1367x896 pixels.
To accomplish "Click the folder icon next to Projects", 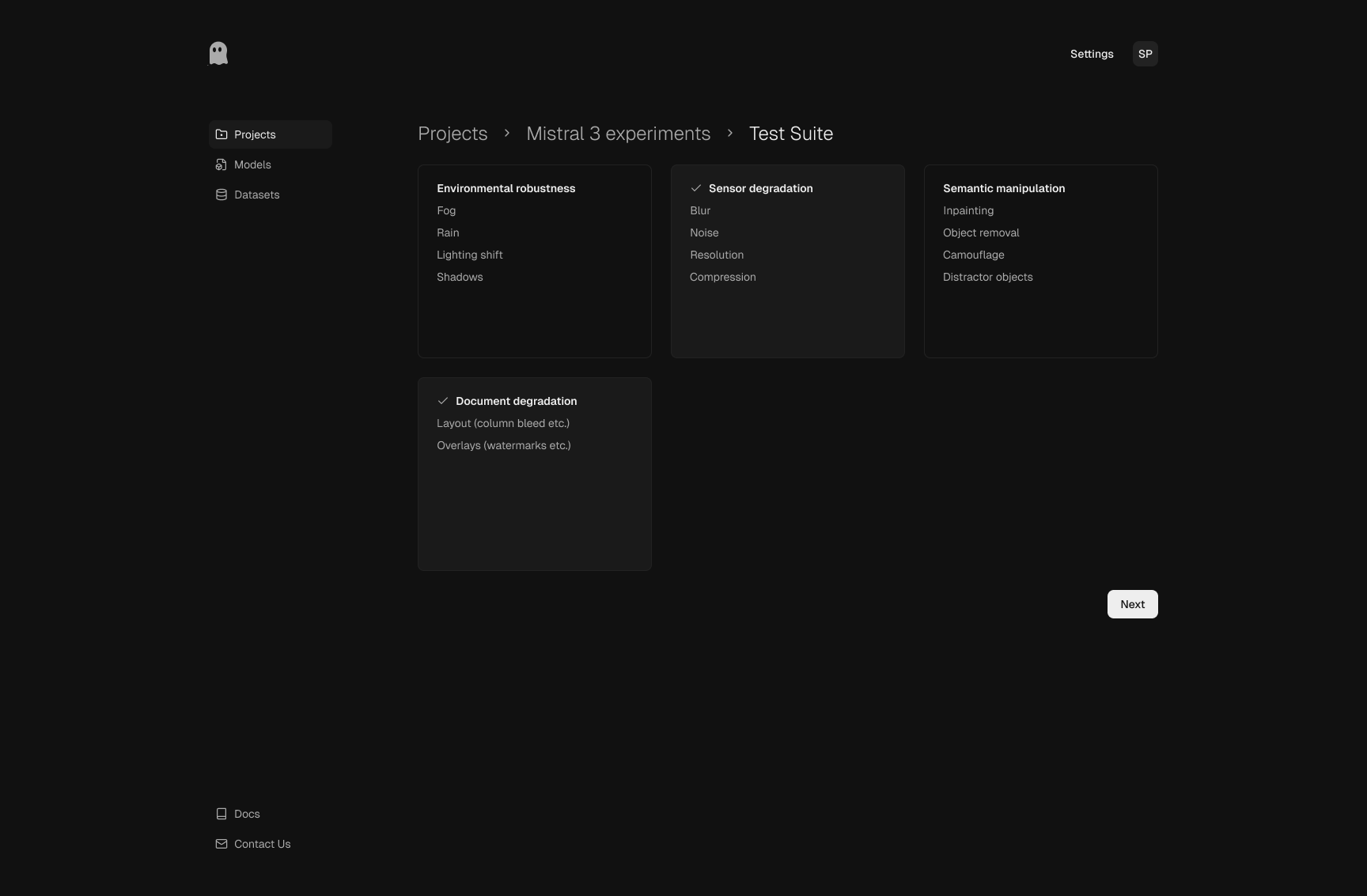I will pos(221,134).
